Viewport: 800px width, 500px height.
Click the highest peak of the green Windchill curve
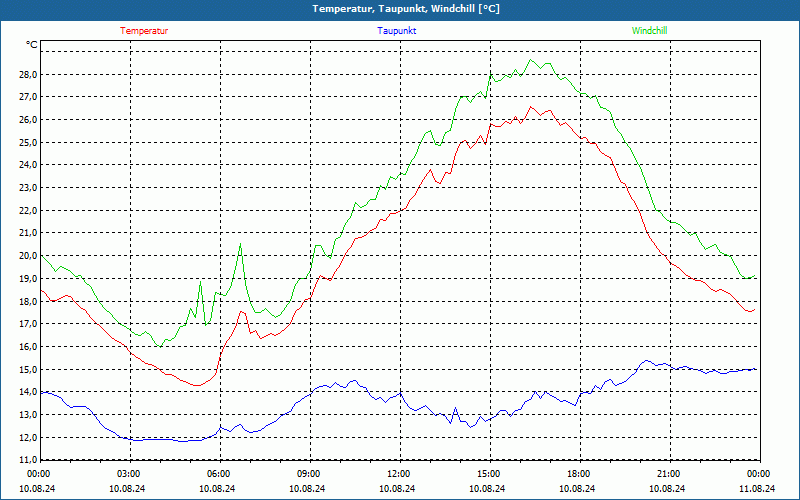[x=532, y=60]
